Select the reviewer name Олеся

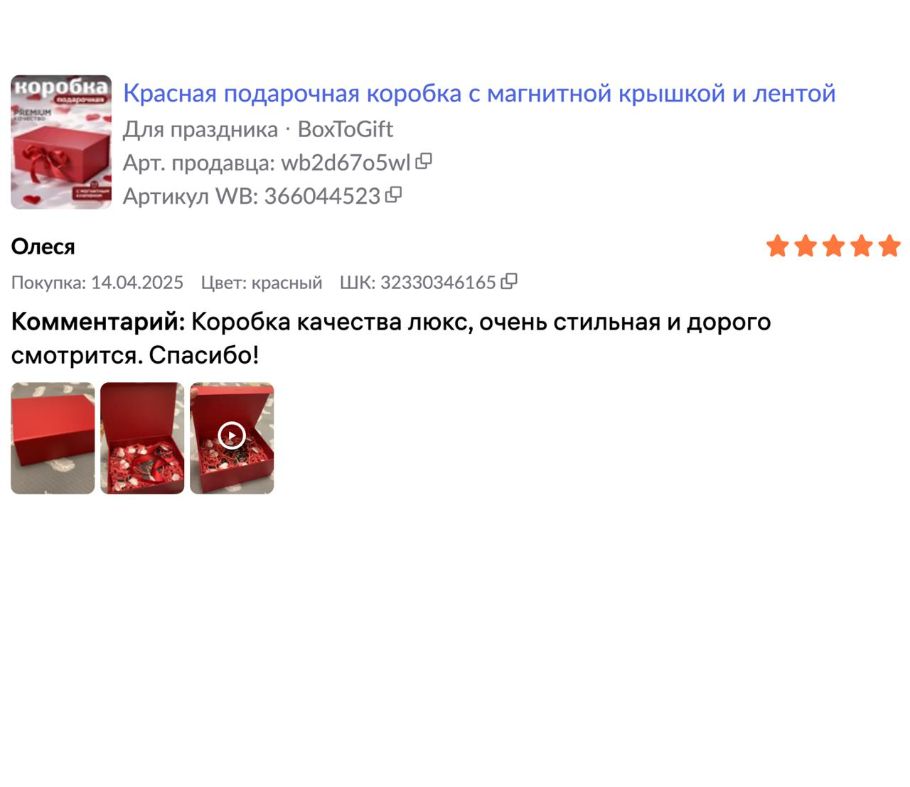pos(43,247)
